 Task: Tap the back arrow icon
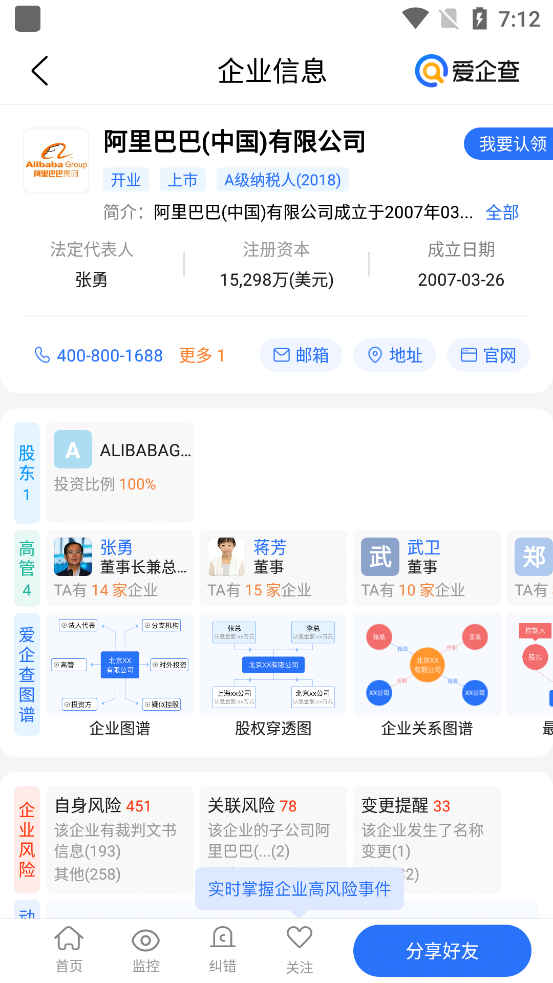point(40,70)
